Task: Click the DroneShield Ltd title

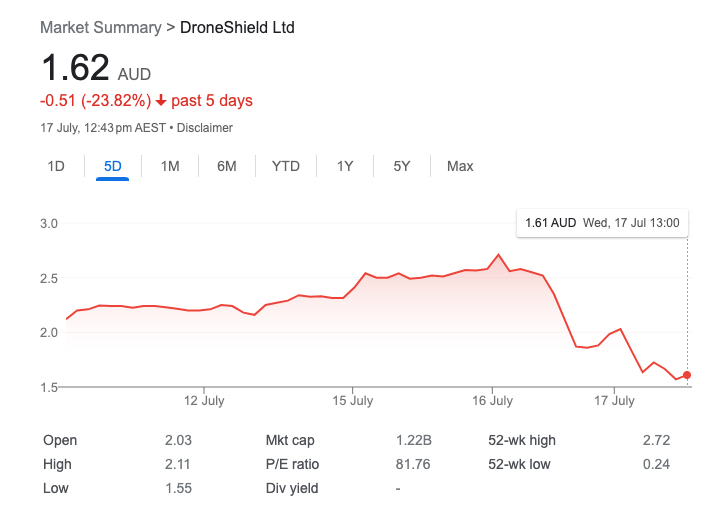Action: [x=237, y=27]
